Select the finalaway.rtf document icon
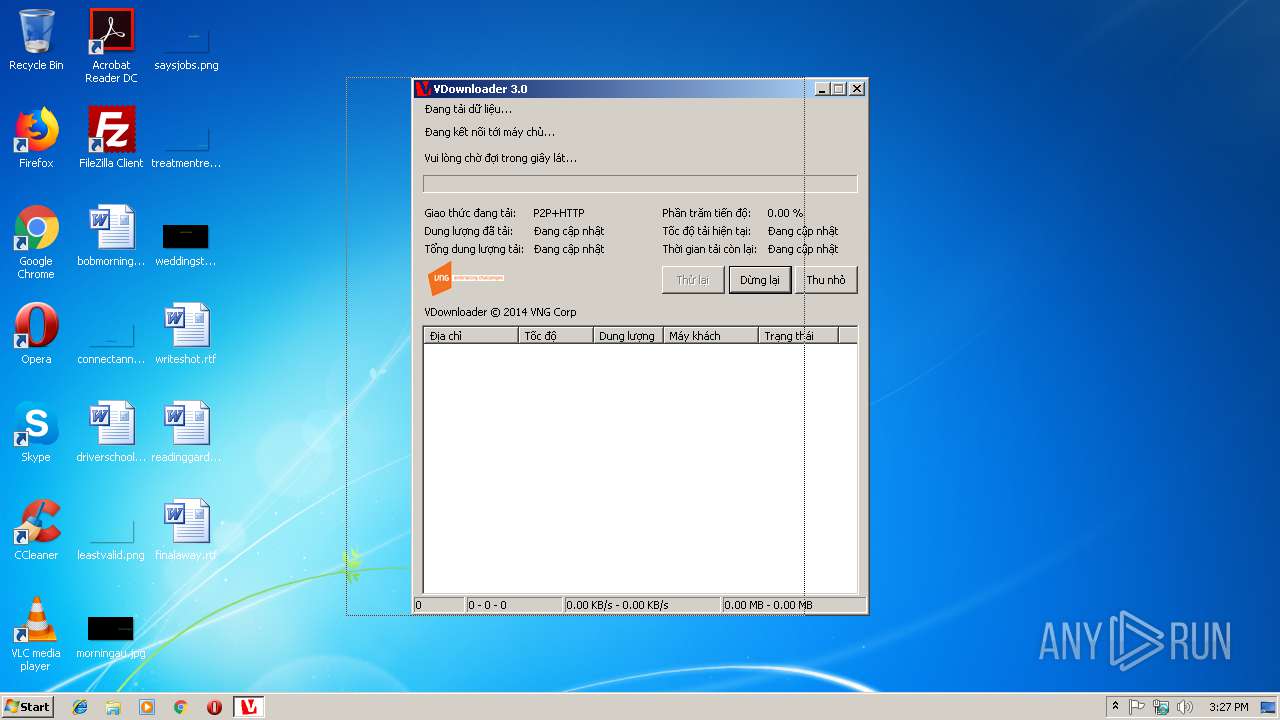The image size is (1280, 720). [x=186, y=530]
